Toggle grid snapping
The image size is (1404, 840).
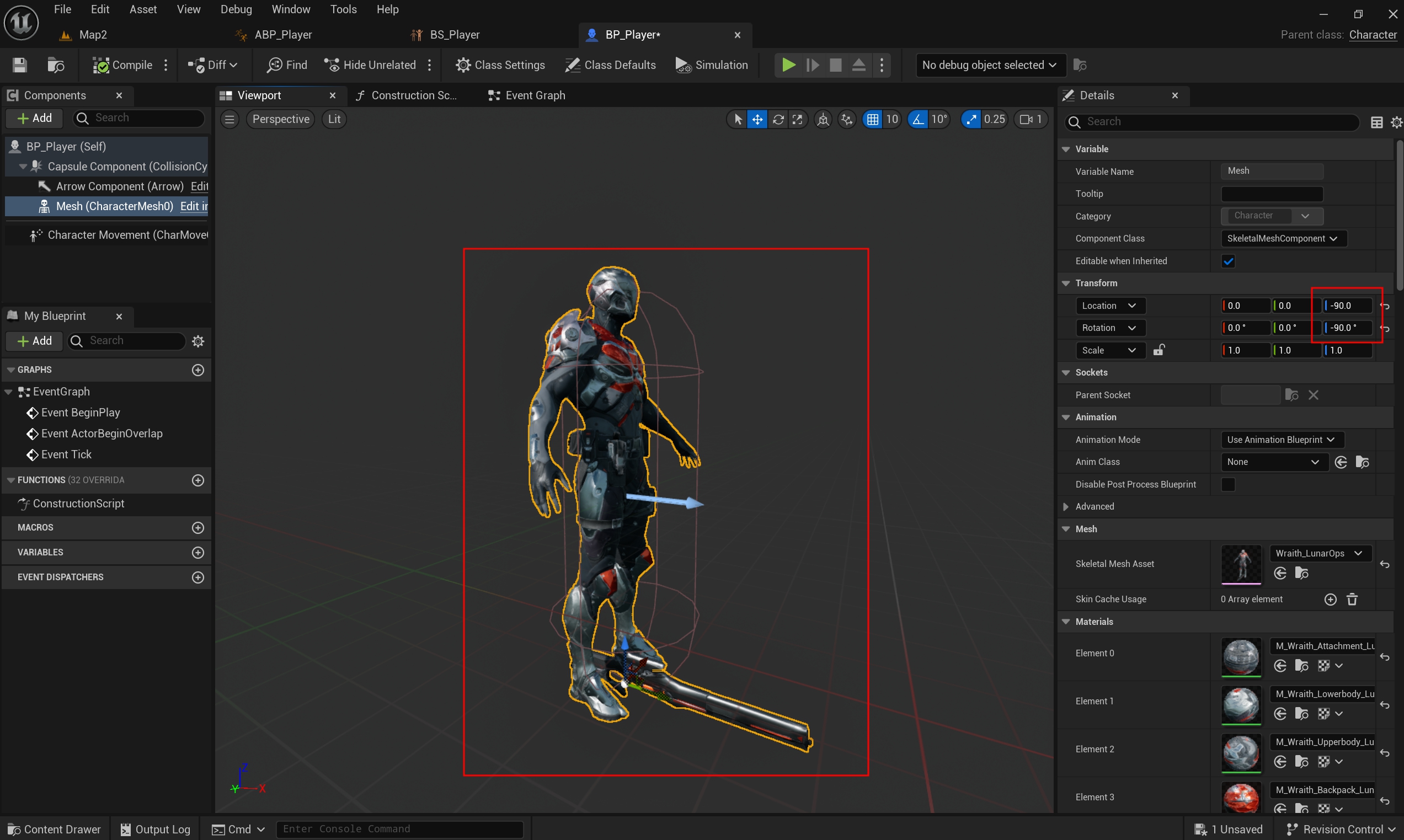click(x=872, y=120)
